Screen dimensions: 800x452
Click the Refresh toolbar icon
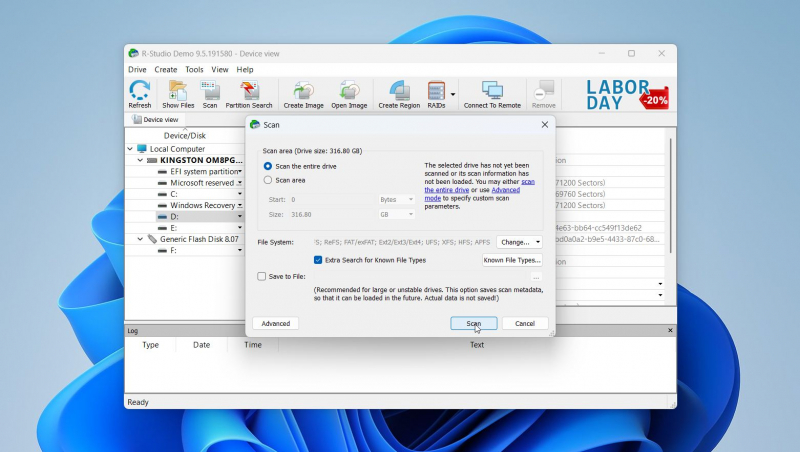[x=139, y=94]
